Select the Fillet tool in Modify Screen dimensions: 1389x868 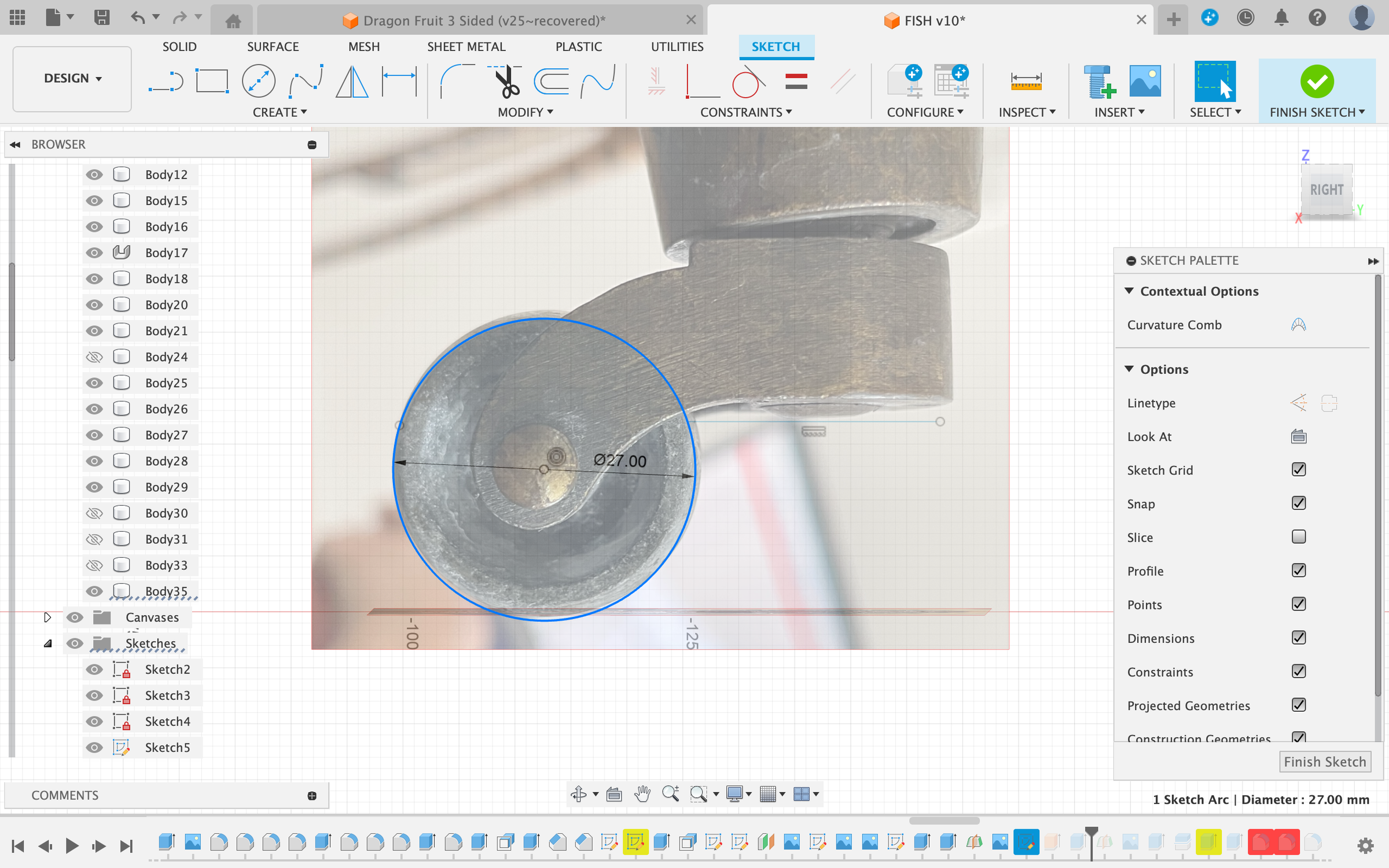tap(457, 82)
